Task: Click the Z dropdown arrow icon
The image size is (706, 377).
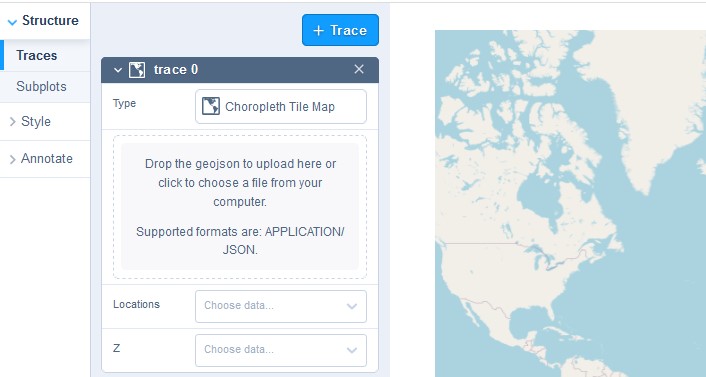Action: click(352, 350)
